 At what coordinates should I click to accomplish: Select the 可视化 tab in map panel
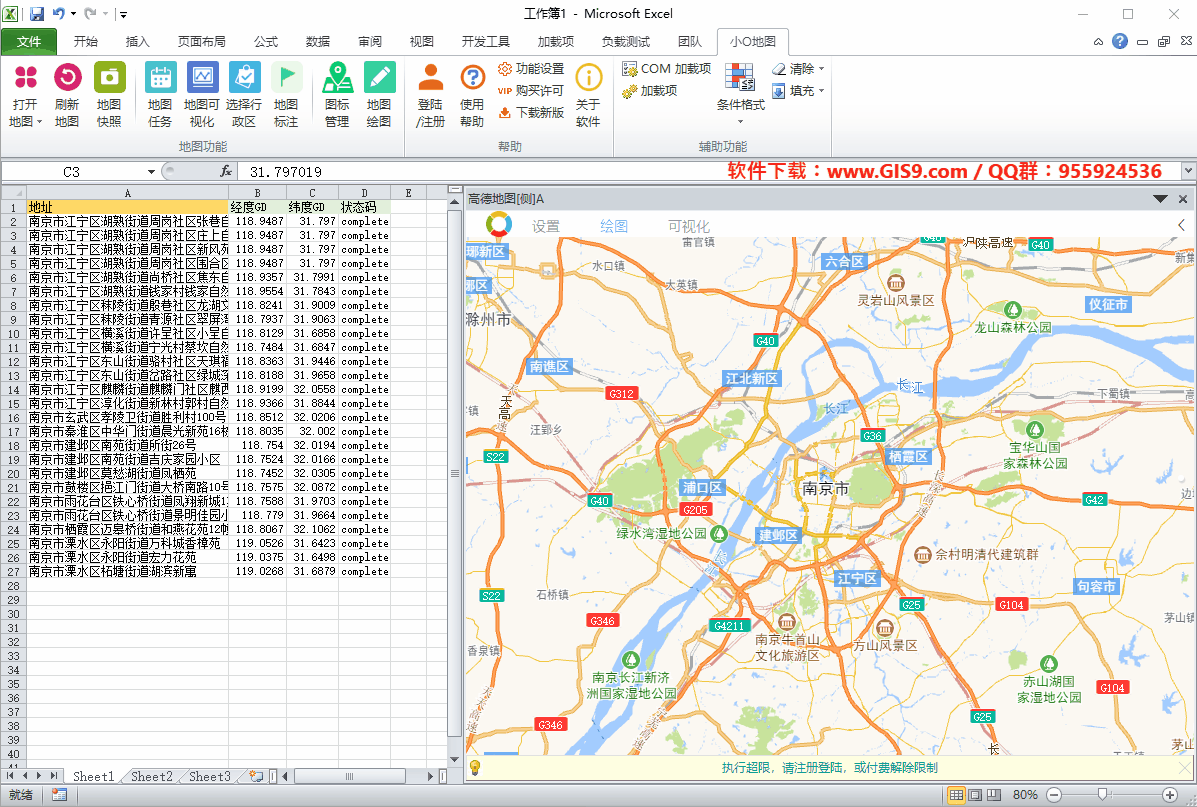(x=689, y=226)
